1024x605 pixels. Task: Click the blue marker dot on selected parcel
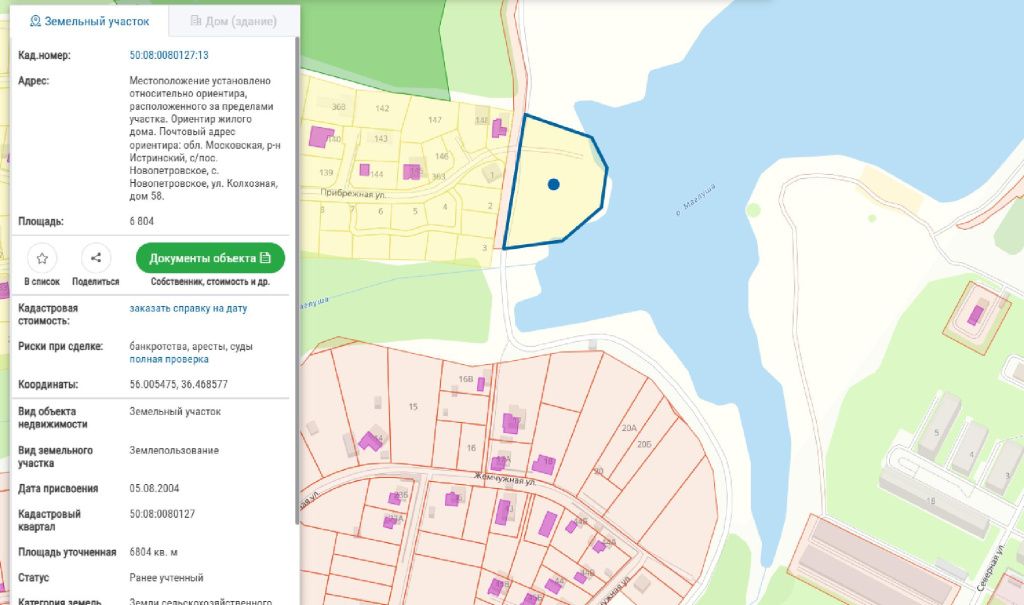coord(553,184)
